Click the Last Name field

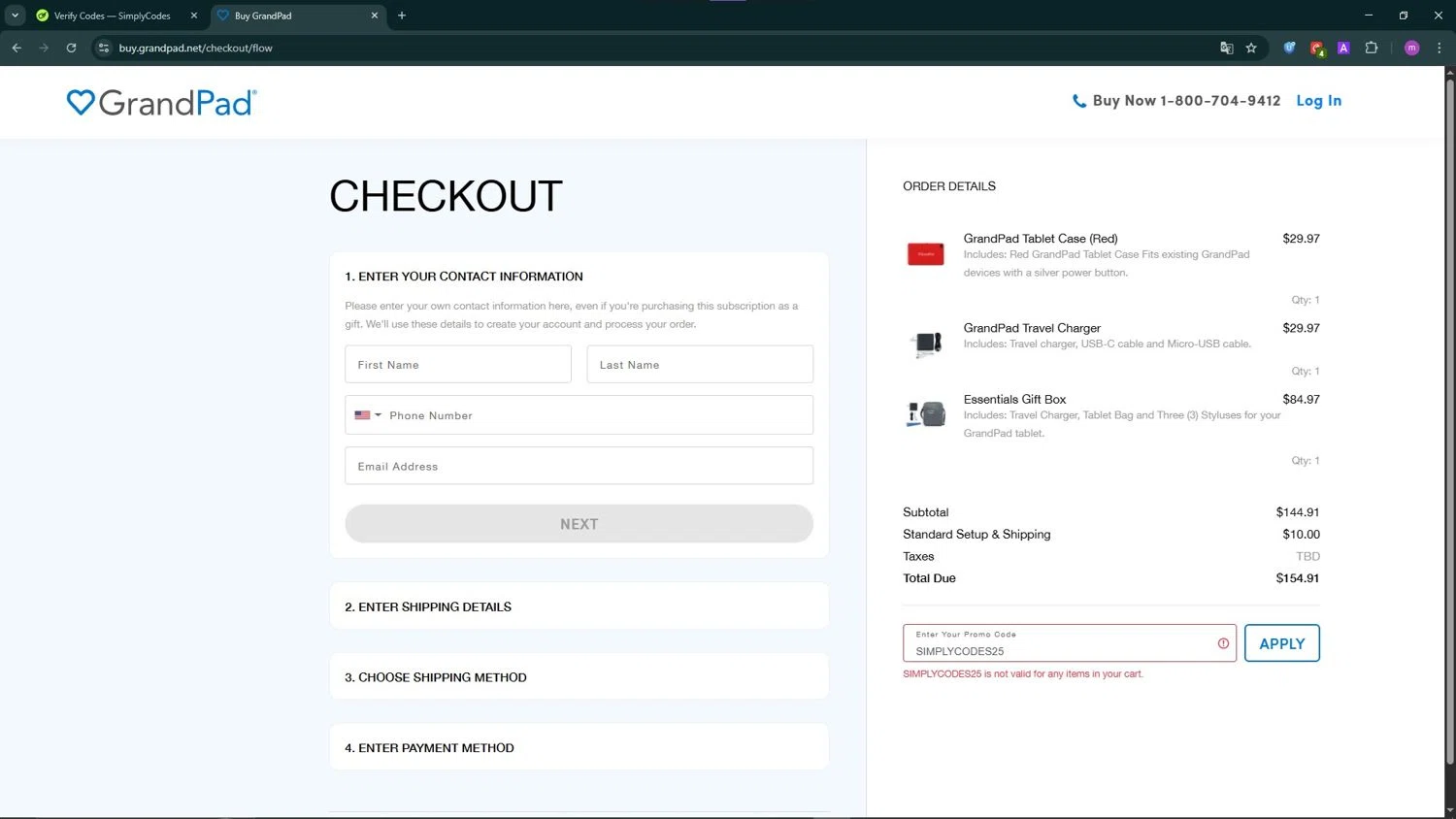700,364
